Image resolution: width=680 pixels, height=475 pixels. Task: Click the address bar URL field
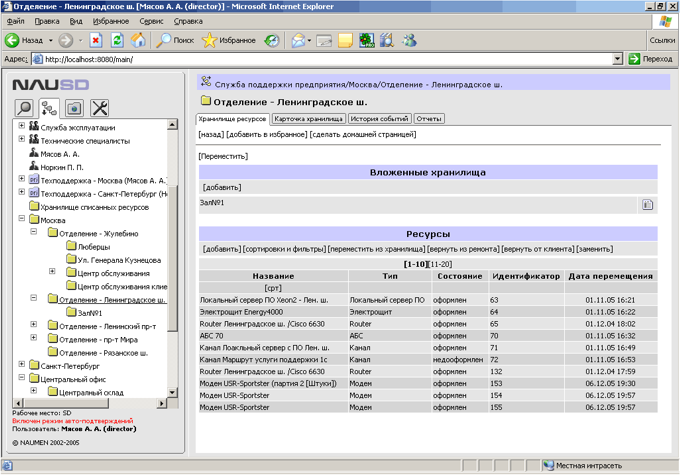[323, 59]
